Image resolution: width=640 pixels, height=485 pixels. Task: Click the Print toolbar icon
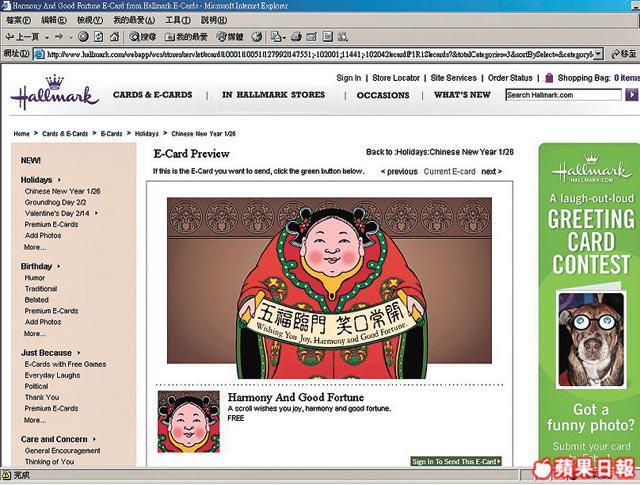click(296, 37)
